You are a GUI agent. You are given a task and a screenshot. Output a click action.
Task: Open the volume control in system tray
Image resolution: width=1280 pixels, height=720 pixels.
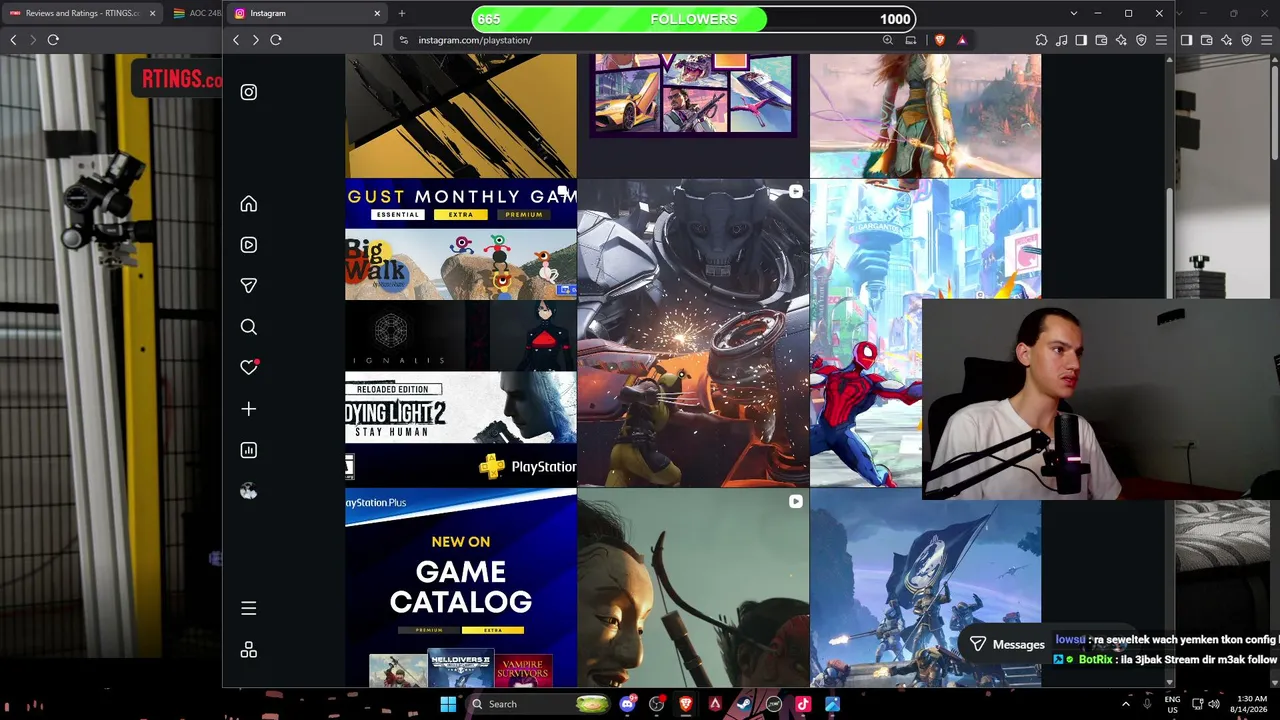click(1214, 704)
